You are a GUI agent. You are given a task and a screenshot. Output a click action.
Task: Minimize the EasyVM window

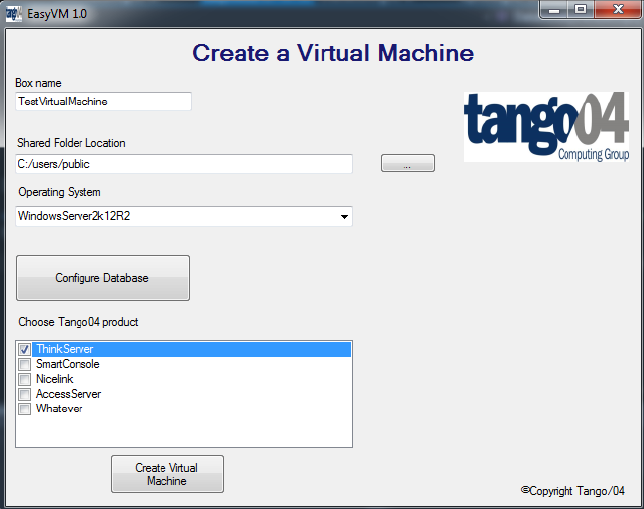(x=554, y=10)
